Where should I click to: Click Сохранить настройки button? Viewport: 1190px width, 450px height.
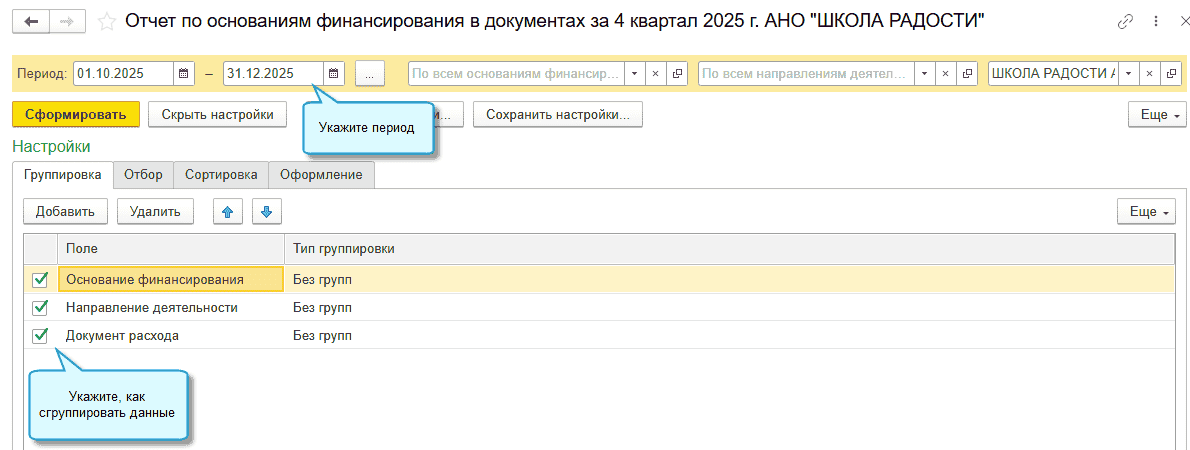[x=557, y=115]
